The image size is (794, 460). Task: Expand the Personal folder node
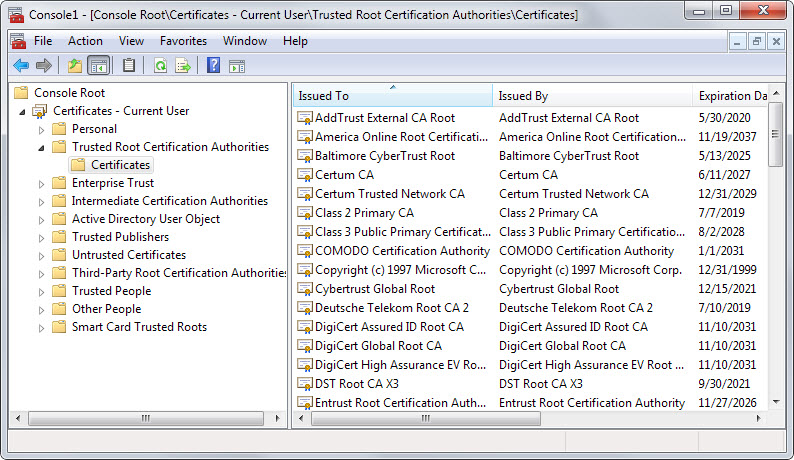click(42, 130)
